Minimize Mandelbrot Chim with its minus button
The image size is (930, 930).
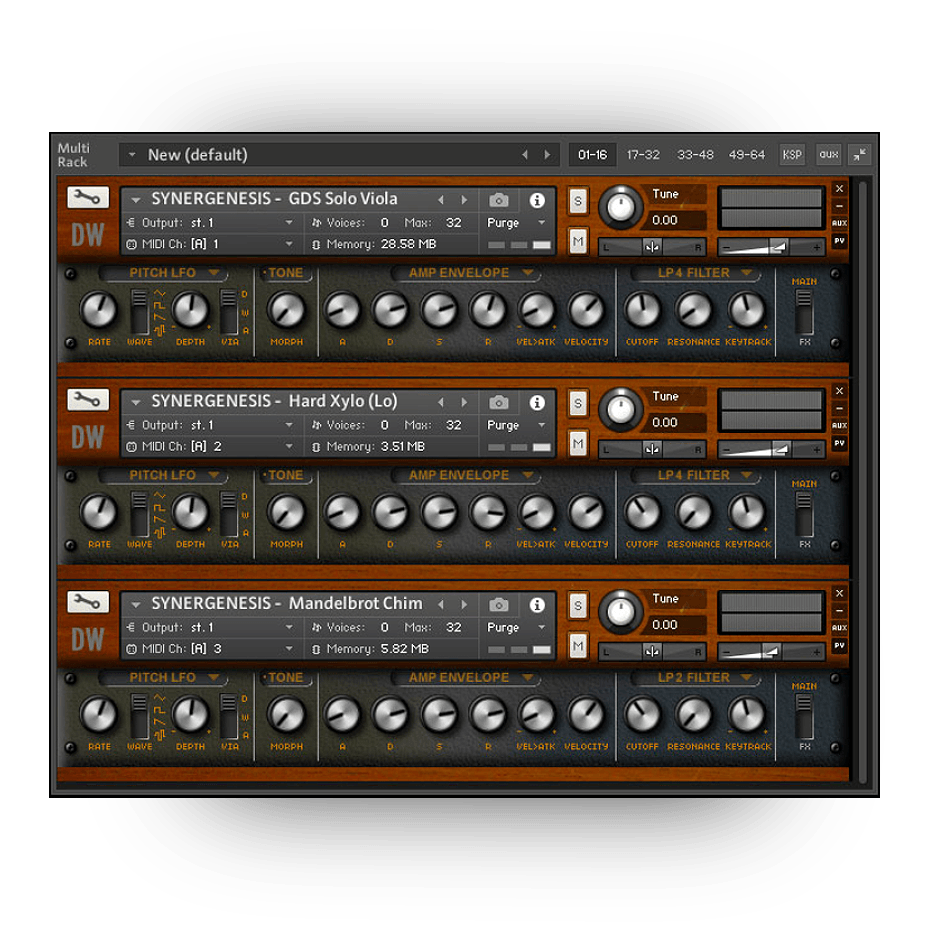839,610
